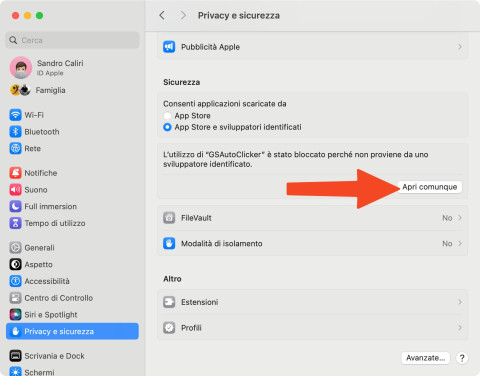Image resolution: width=480 pixels, height=376 pixels.
Task: Select Privacy e sicurezza sidebar item
Action: pyautogui.click(x=72, y=331)
